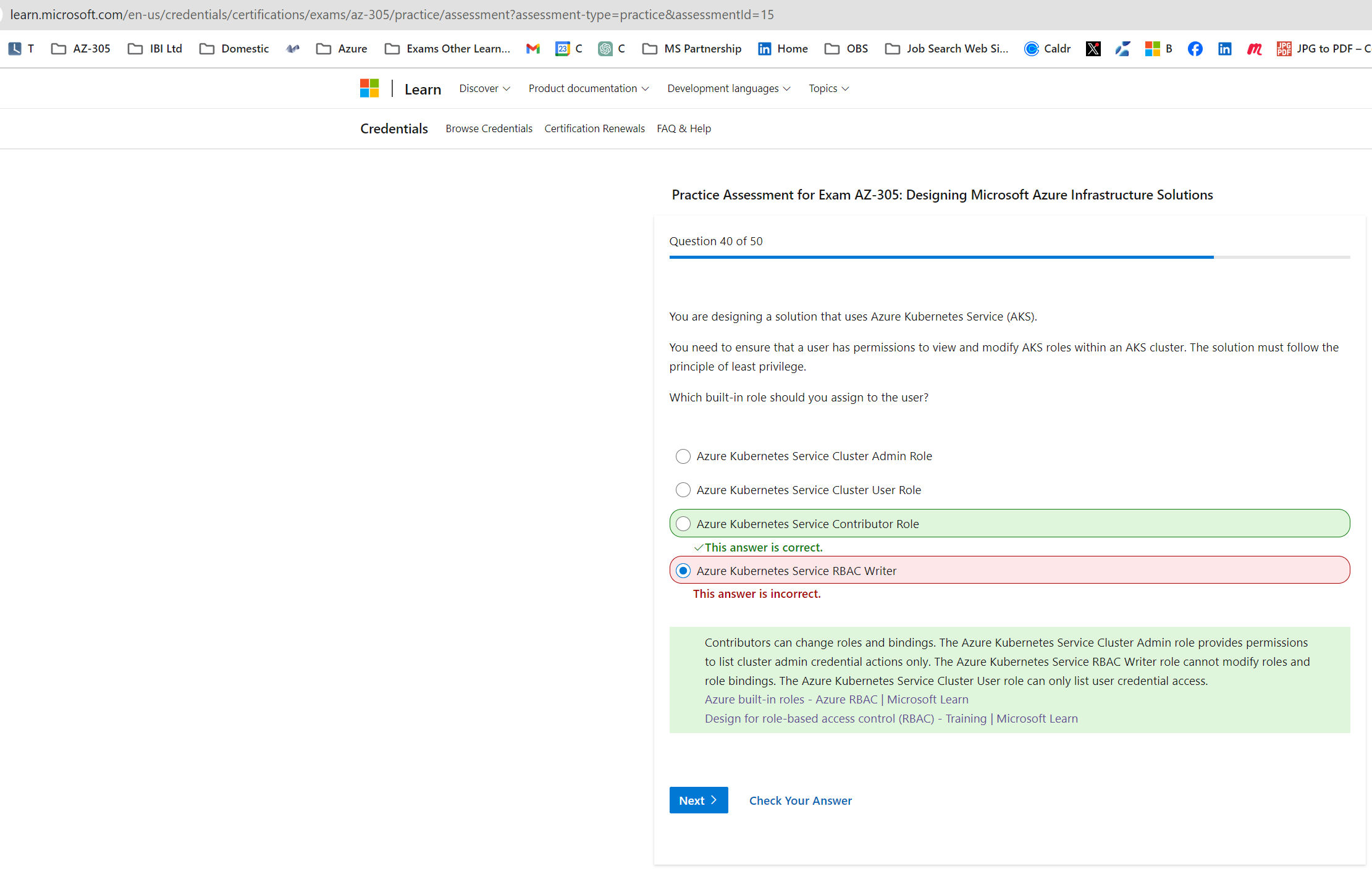This screenshot has height=877, width=1372.
Task: Open FAQ & Help
Action: [684, 128]
